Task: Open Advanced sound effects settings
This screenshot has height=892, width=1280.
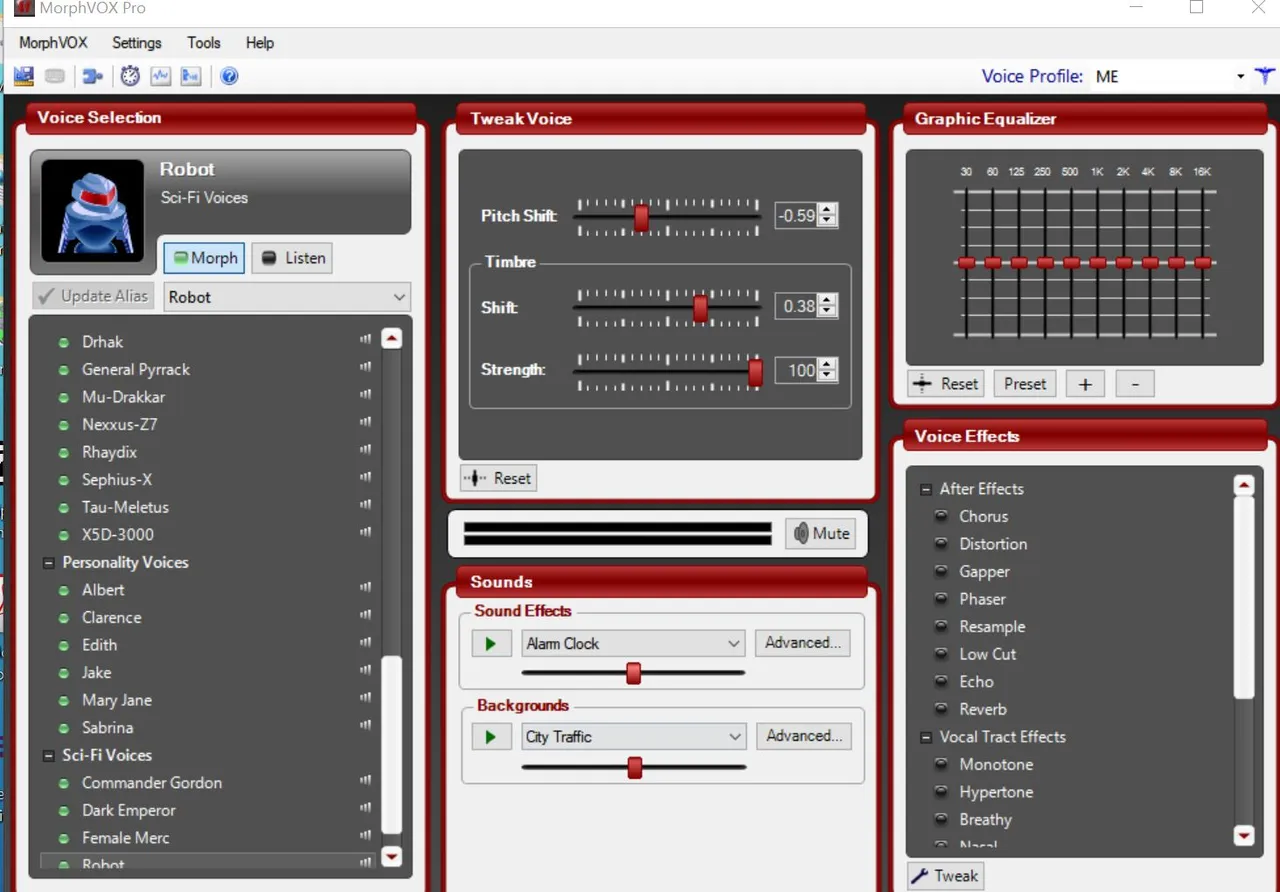Action: click(803, 643)
